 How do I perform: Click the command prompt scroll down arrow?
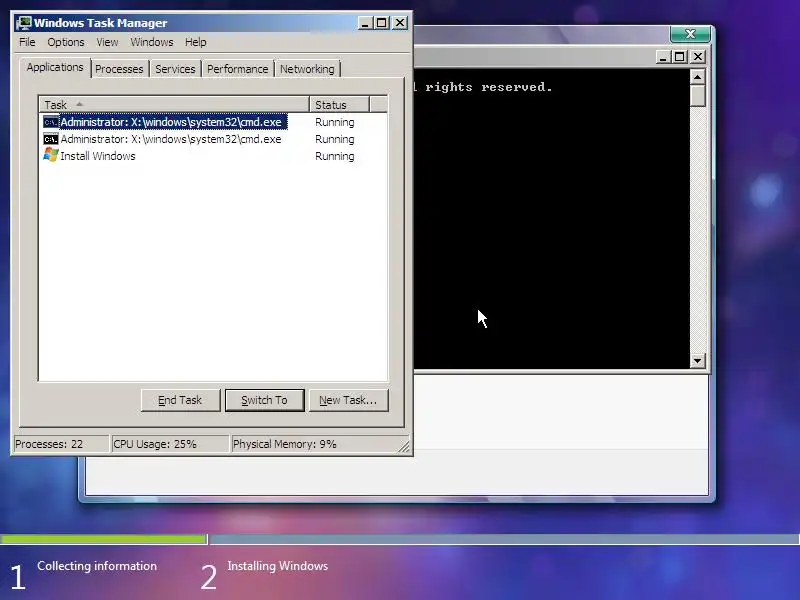697,361
